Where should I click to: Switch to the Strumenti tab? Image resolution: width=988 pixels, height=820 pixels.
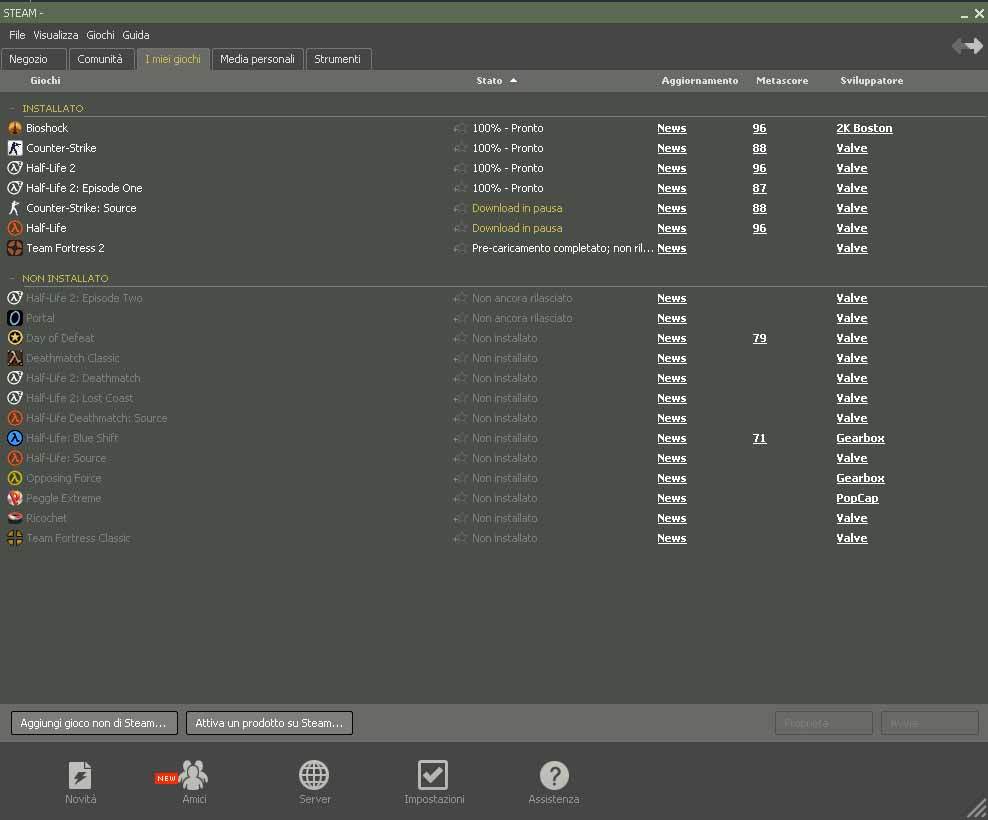[338, 59]
